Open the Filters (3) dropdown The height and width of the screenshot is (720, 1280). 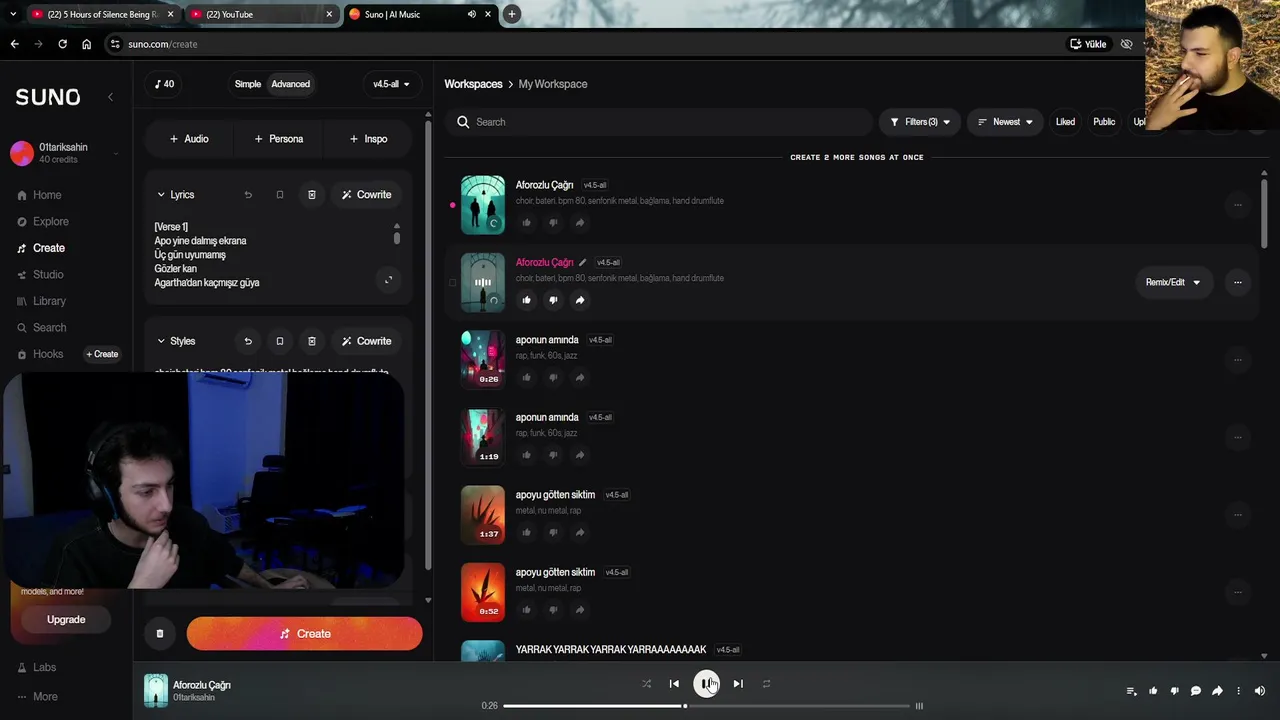coord(920,122)
